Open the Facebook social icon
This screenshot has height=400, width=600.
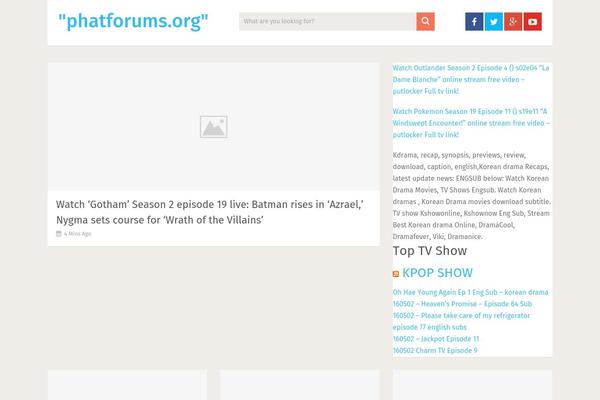tap(474, 21)
